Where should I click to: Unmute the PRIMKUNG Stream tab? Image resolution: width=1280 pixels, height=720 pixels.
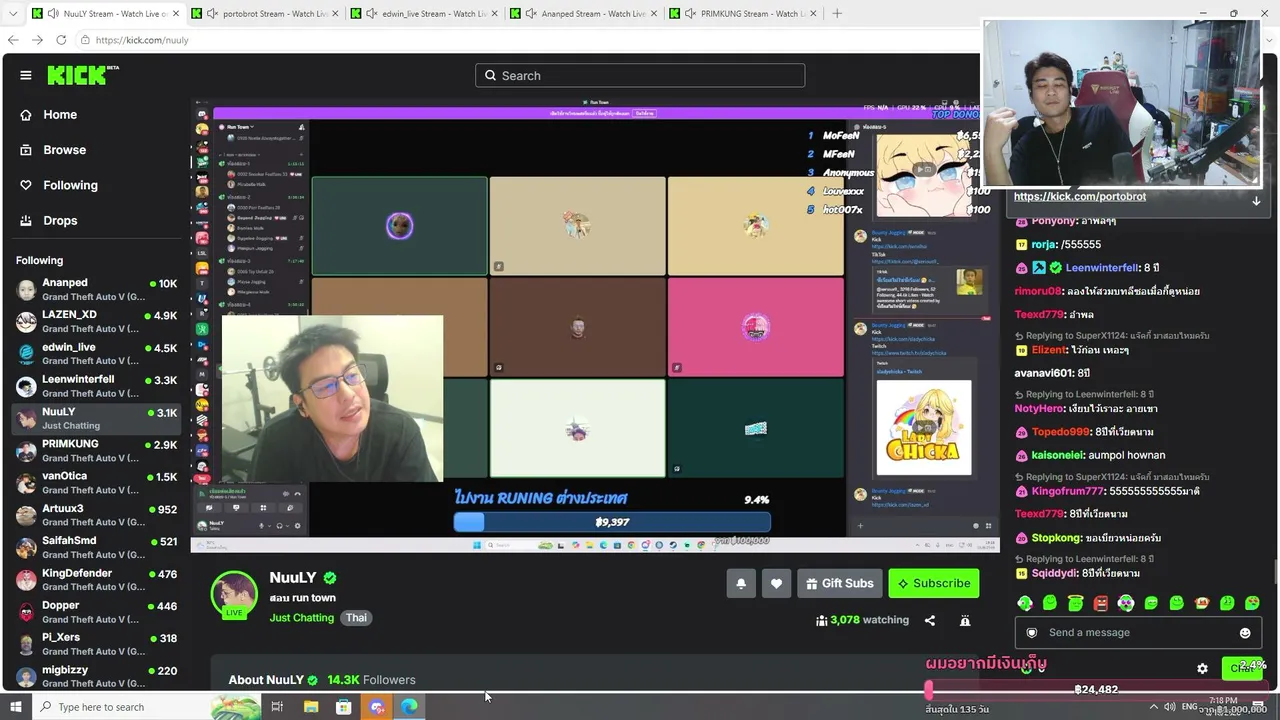point(691,14)
